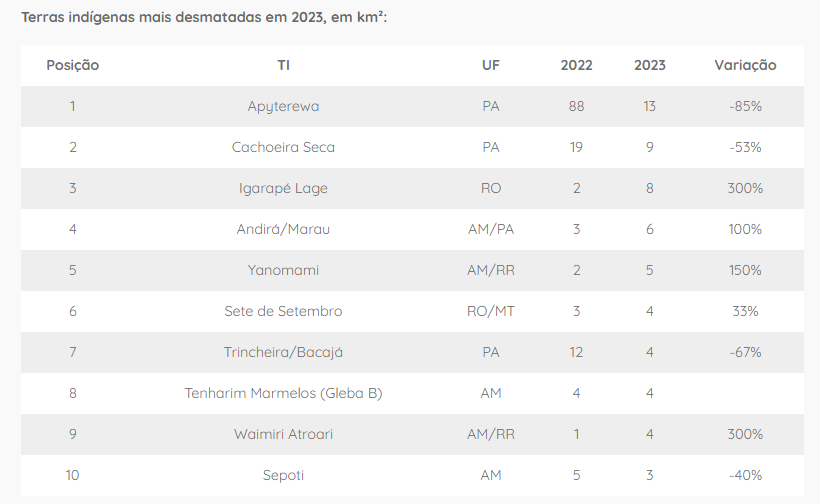Click the TI column header
The image size is (820, 504).
[283, 65]
